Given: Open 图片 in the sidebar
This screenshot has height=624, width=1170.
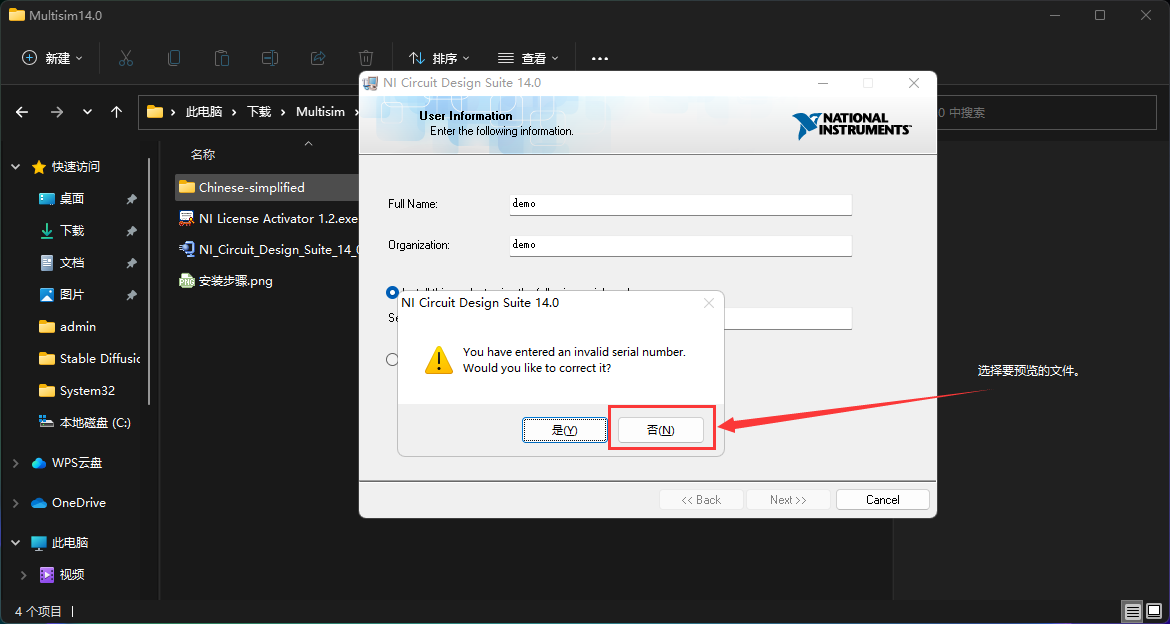Looking at the screenshot, I should (72, 295).
